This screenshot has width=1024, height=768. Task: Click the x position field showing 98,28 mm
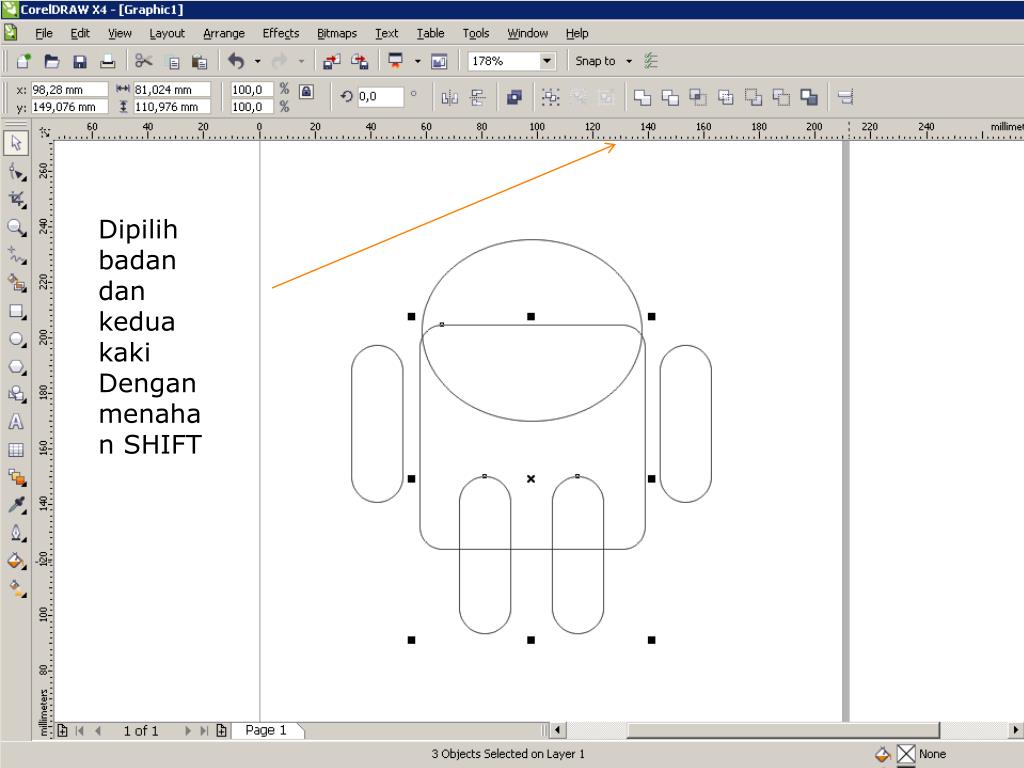pos(69,89)
